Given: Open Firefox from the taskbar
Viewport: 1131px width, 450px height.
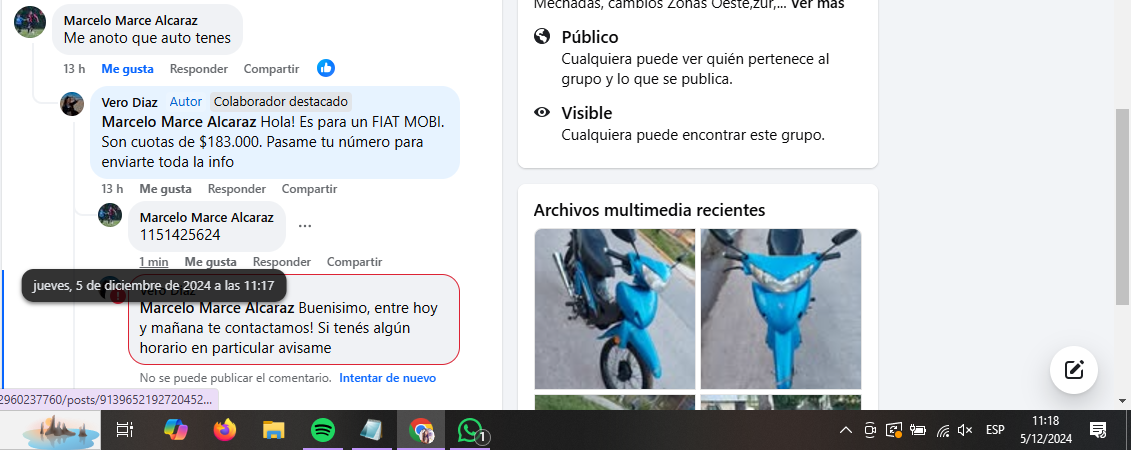Looking at the screenshot, I should [x=225, y=430].
